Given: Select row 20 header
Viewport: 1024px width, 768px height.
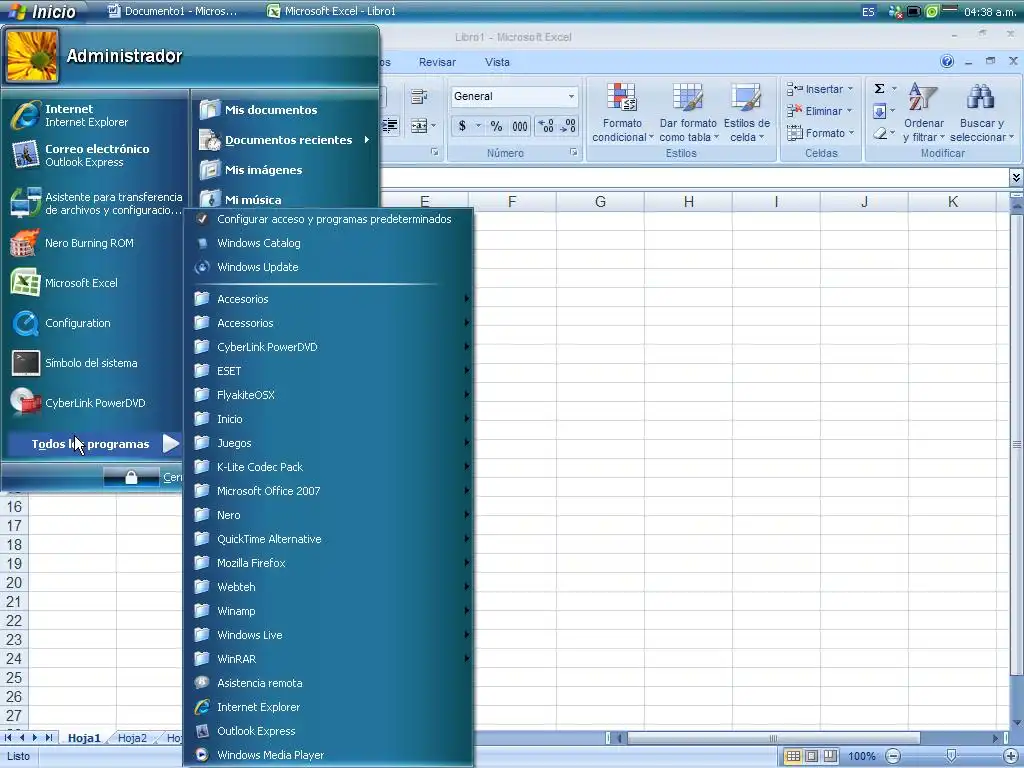Looking at the screenshot, I should [14, 583].
